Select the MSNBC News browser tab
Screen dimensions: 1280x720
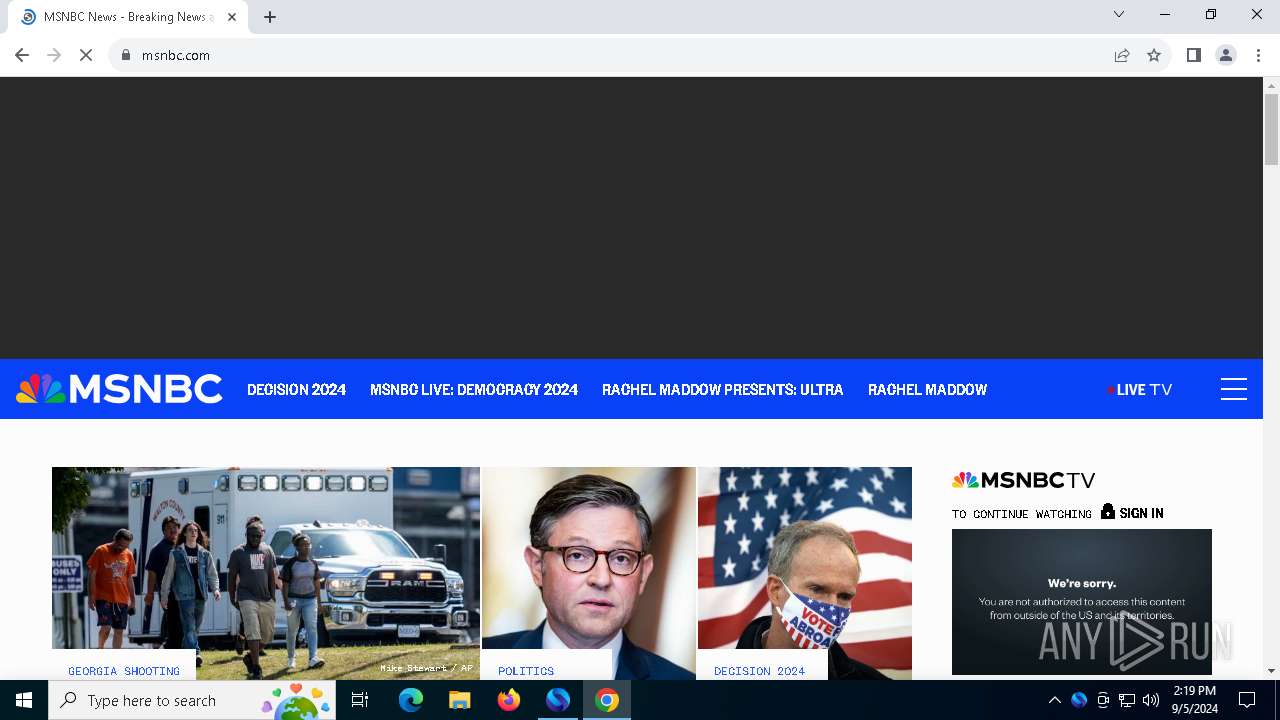click(x=126, y=17)
